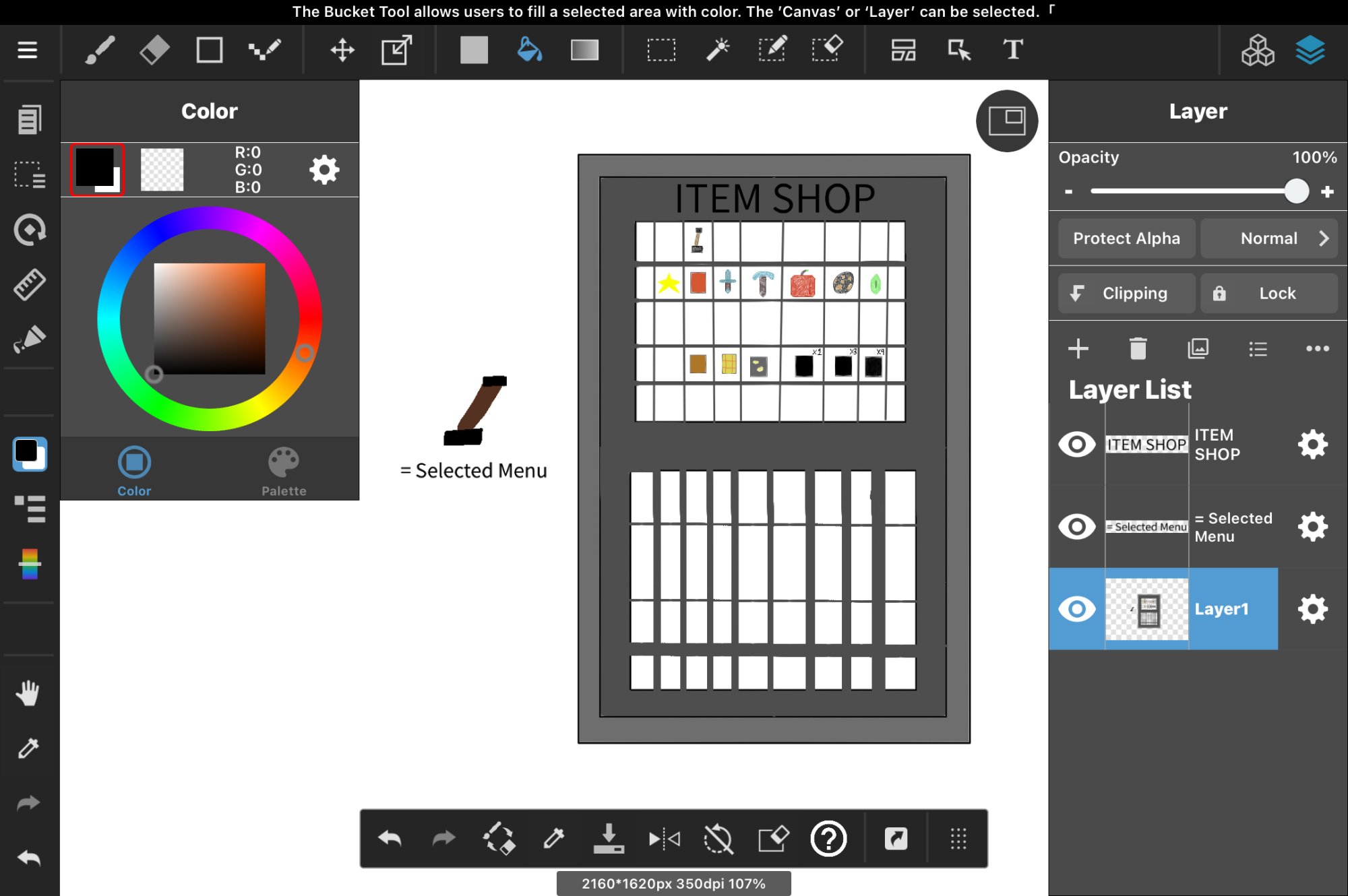This screenshot has height=896, width=1348.
Task: Choose the Gradient tool
Action: point(584,50)
